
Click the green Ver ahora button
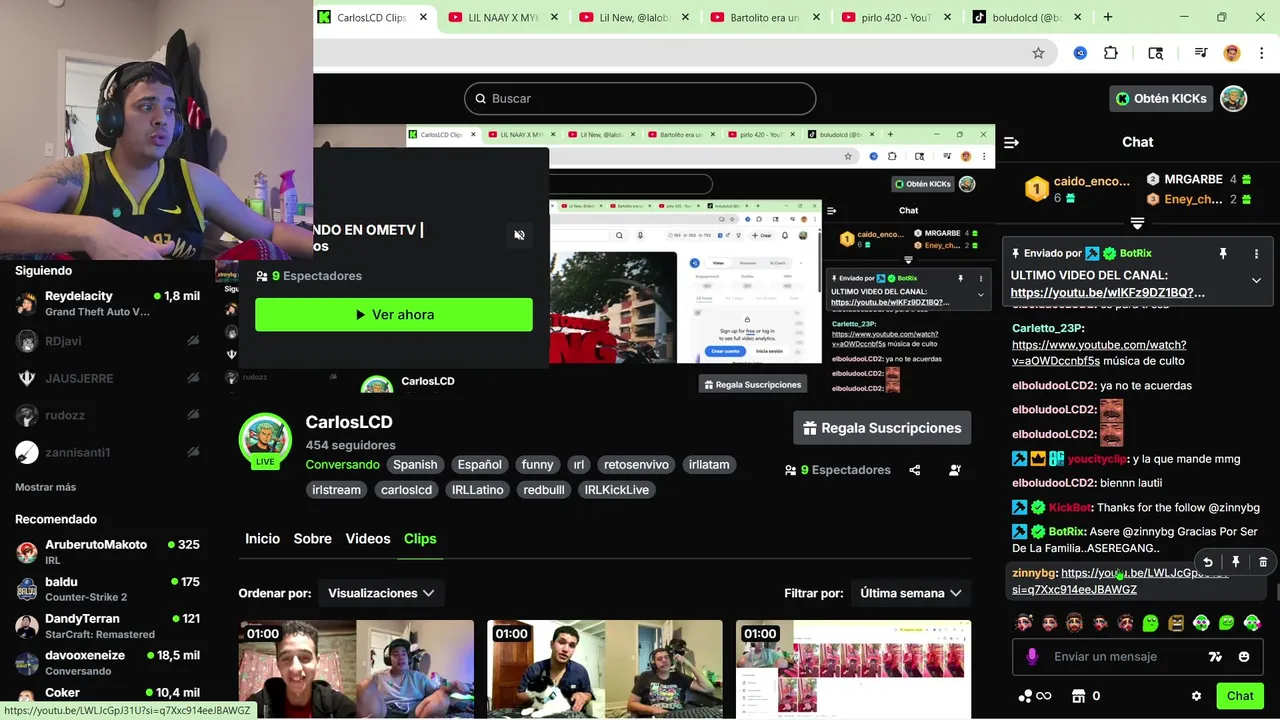(394, 314)
